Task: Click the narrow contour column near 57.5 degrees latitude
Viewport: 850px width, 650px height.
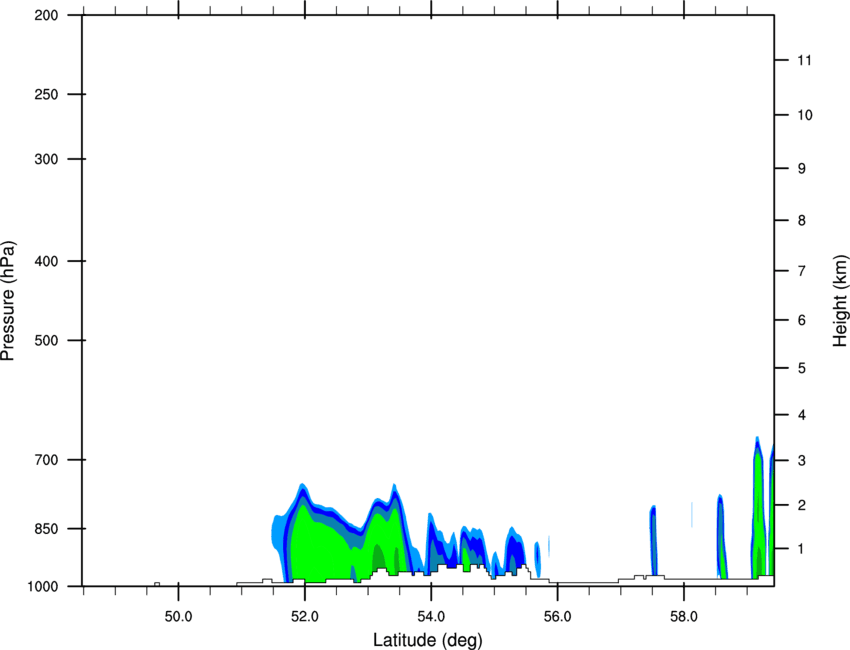Action: tap(653, 540)
